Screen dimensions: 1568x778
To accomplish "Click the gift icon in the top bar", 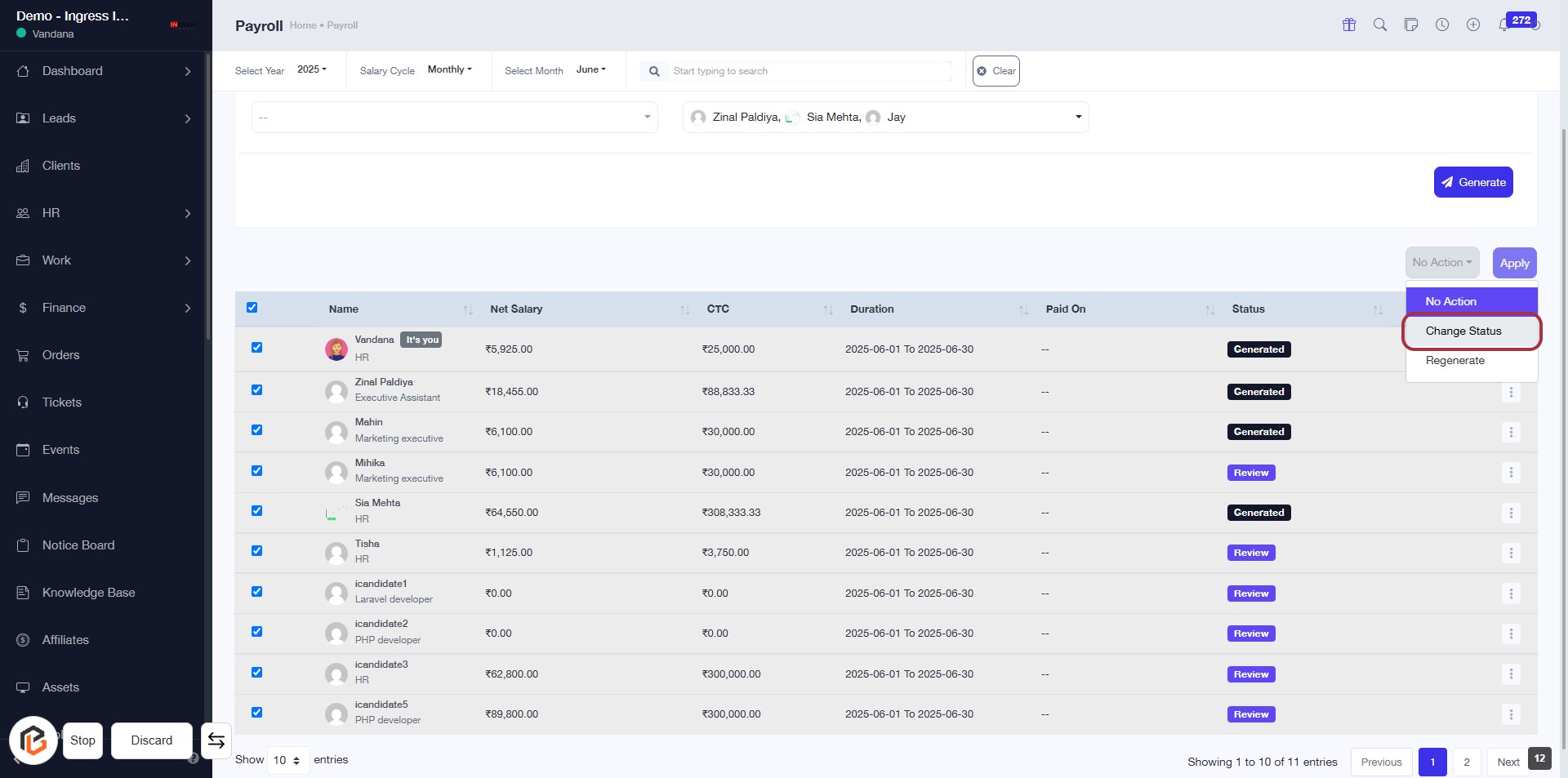I will tap(1348, 24).
